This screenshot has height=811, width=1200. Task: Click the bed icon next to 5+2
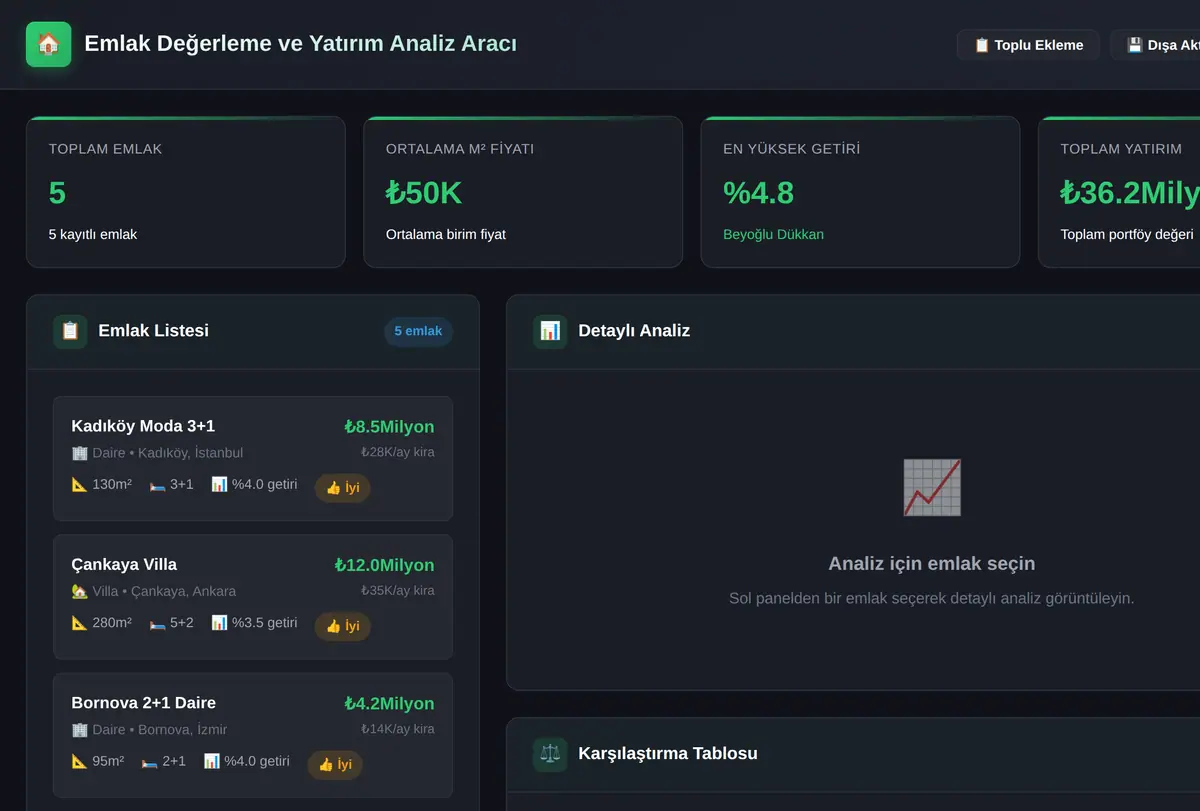[x=158, y=623]
